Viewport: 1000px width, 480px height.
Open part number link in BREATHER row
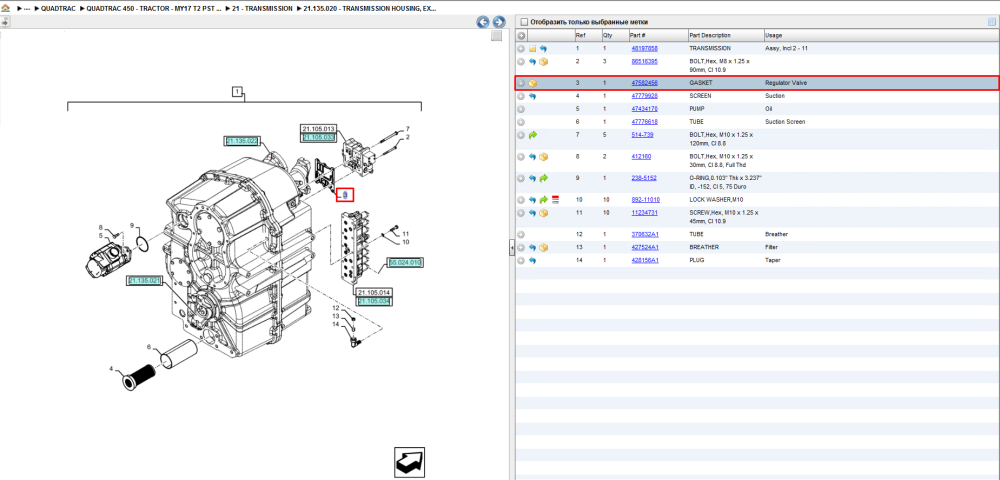tap(645, 247)
